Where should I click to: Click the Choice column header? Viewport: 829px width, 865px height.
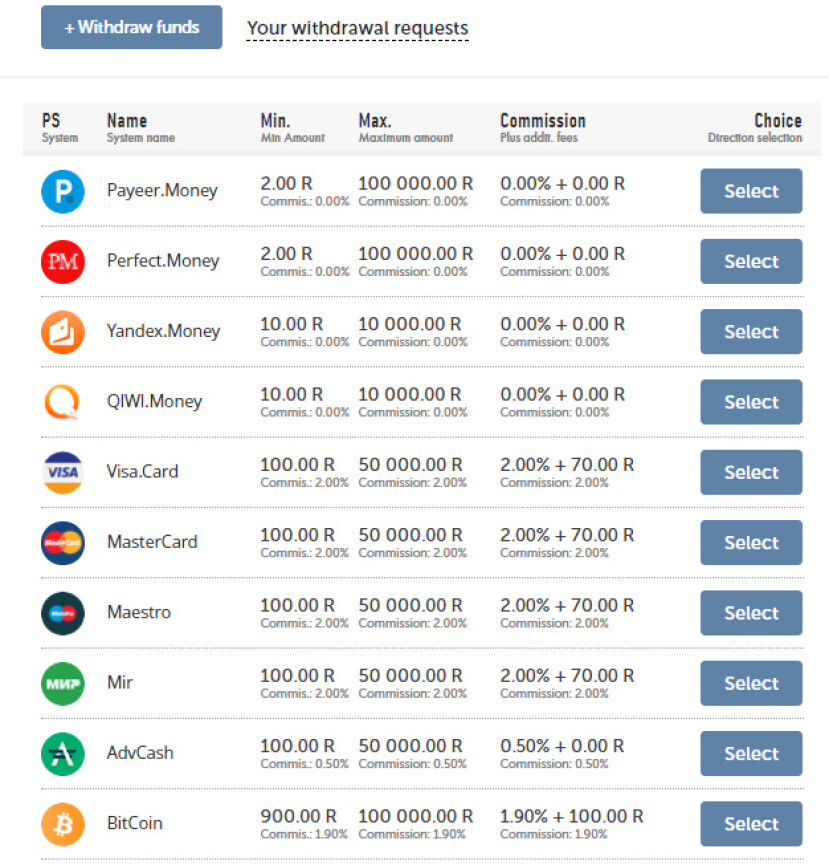755,128
